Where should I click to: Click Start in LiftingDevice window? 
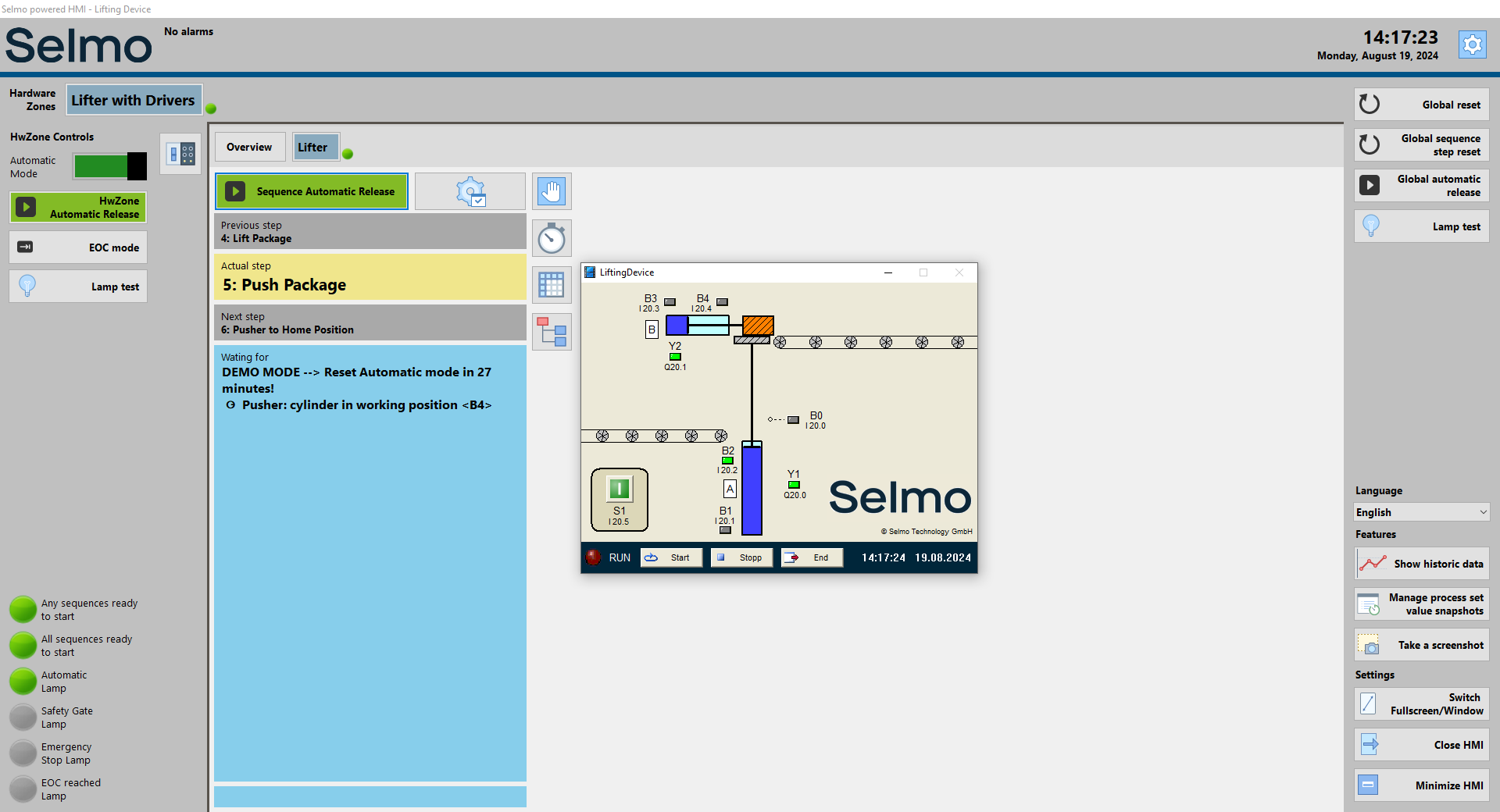coord(671,557)
